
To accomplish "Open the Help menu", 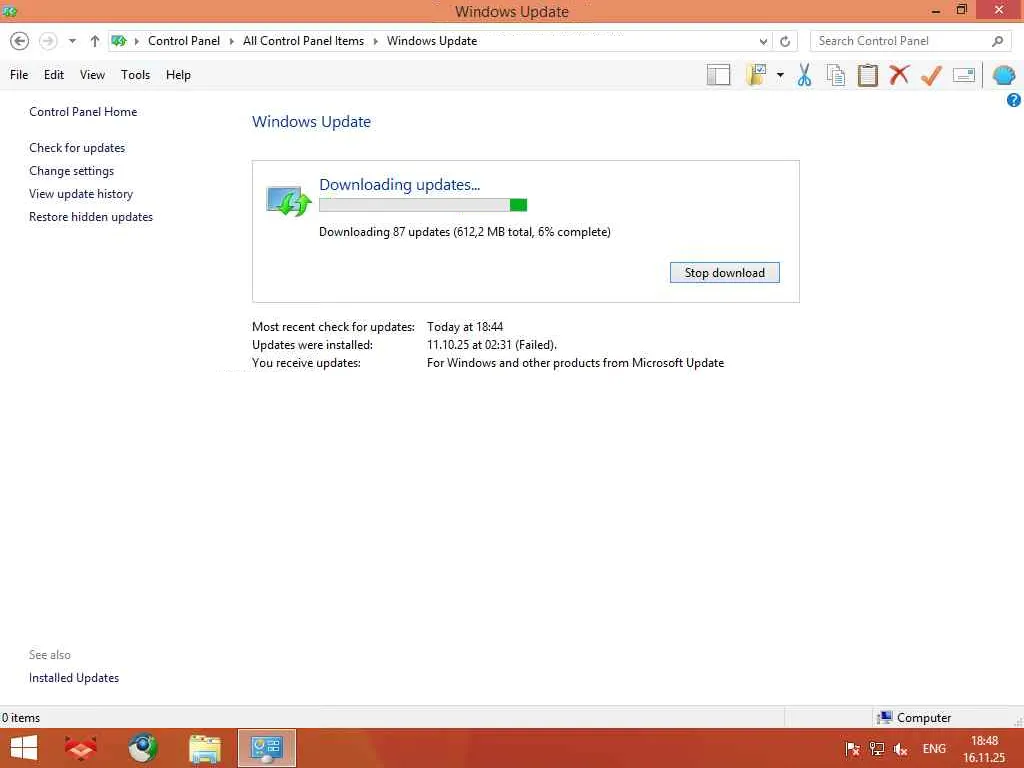I will pyautogui.click(x=178, y=74).
